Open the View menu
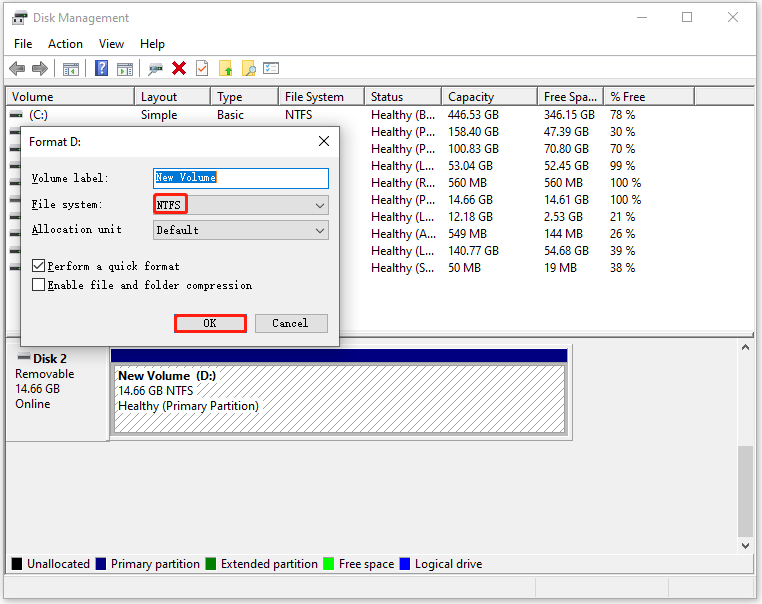Viewport: 762px width, 604px height. [x=111, y=44]
